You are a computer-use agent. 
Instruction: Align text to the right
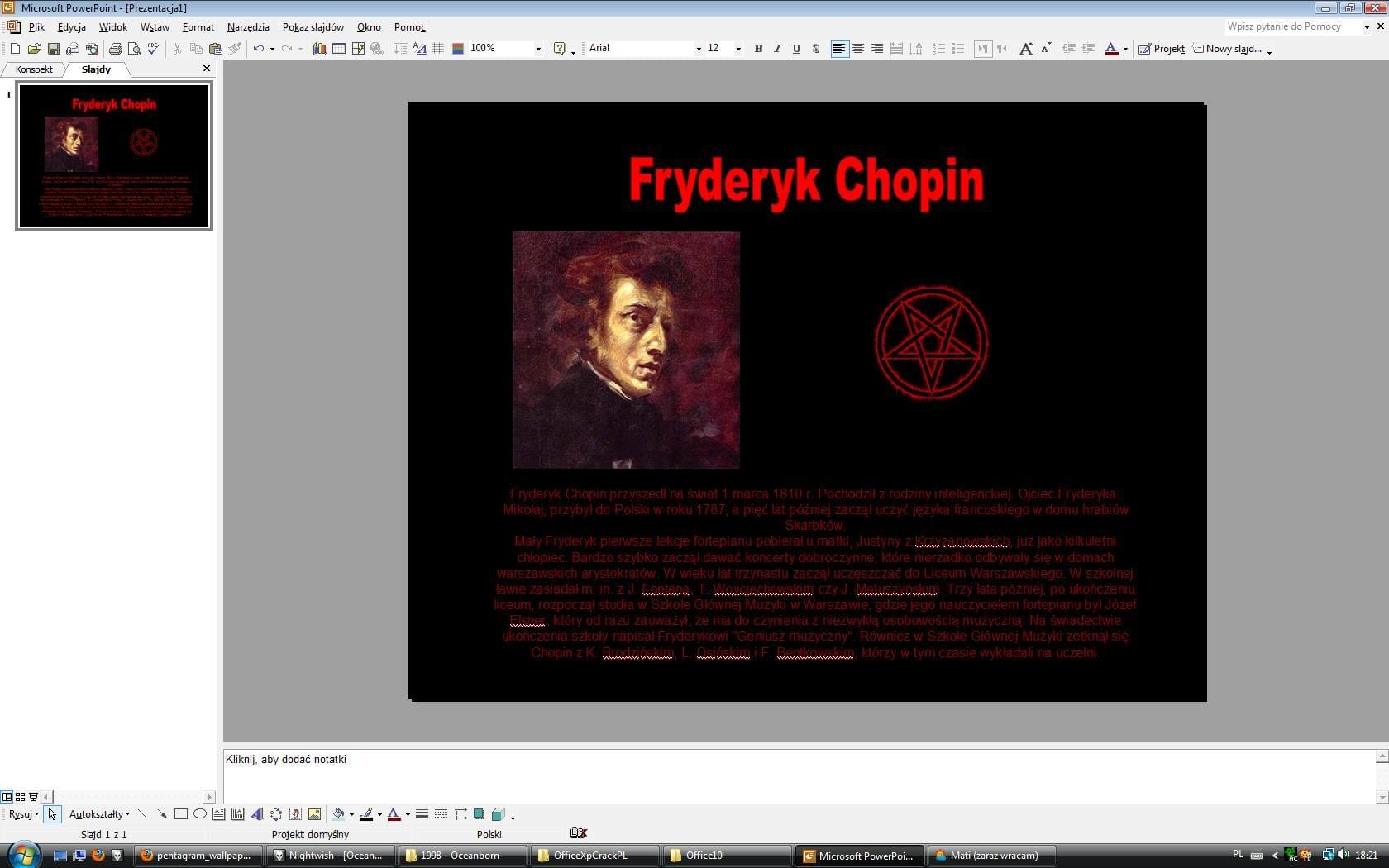(877, 49)
